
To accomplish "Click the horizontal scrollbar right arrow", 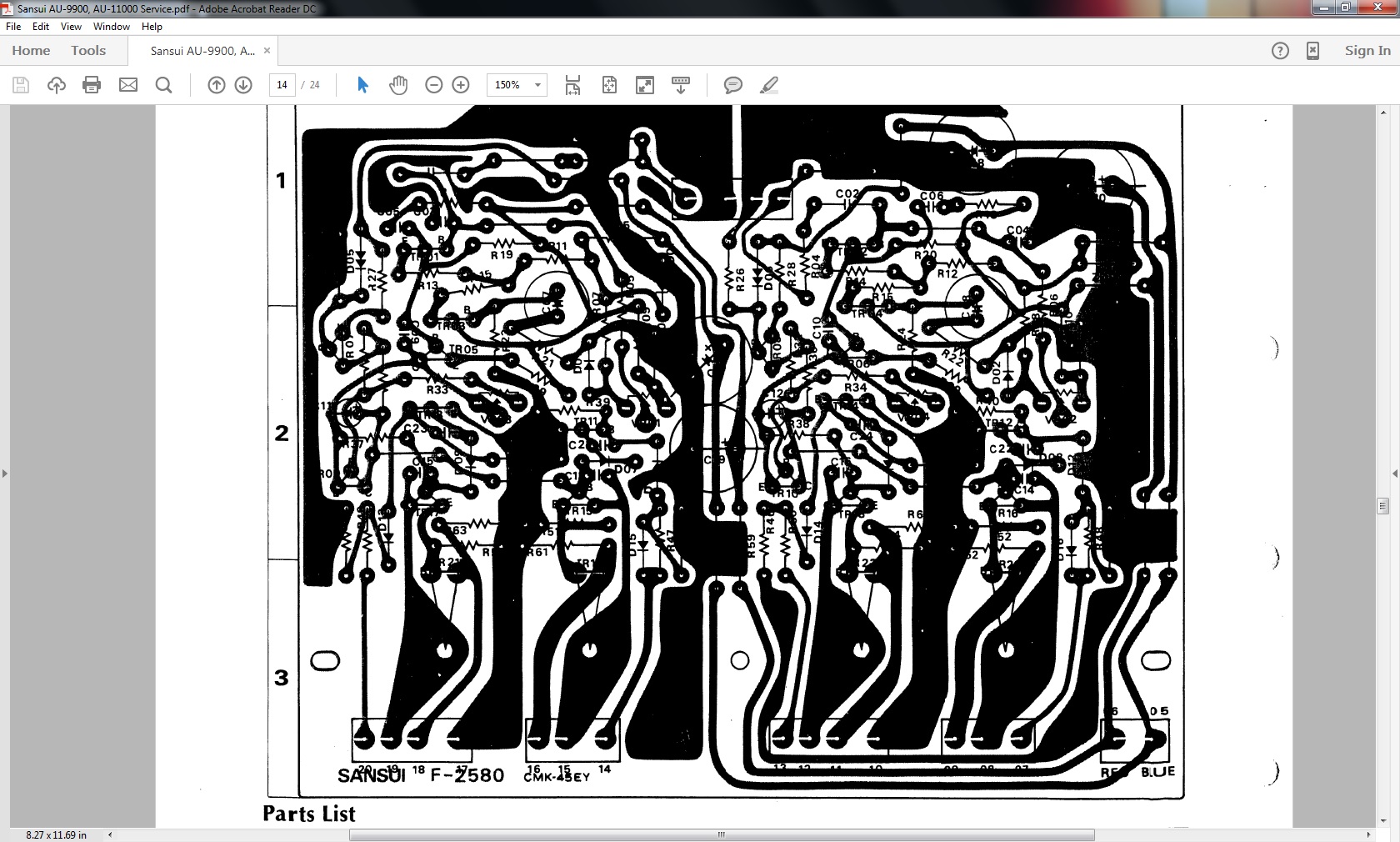I will tap(1367, 834).
